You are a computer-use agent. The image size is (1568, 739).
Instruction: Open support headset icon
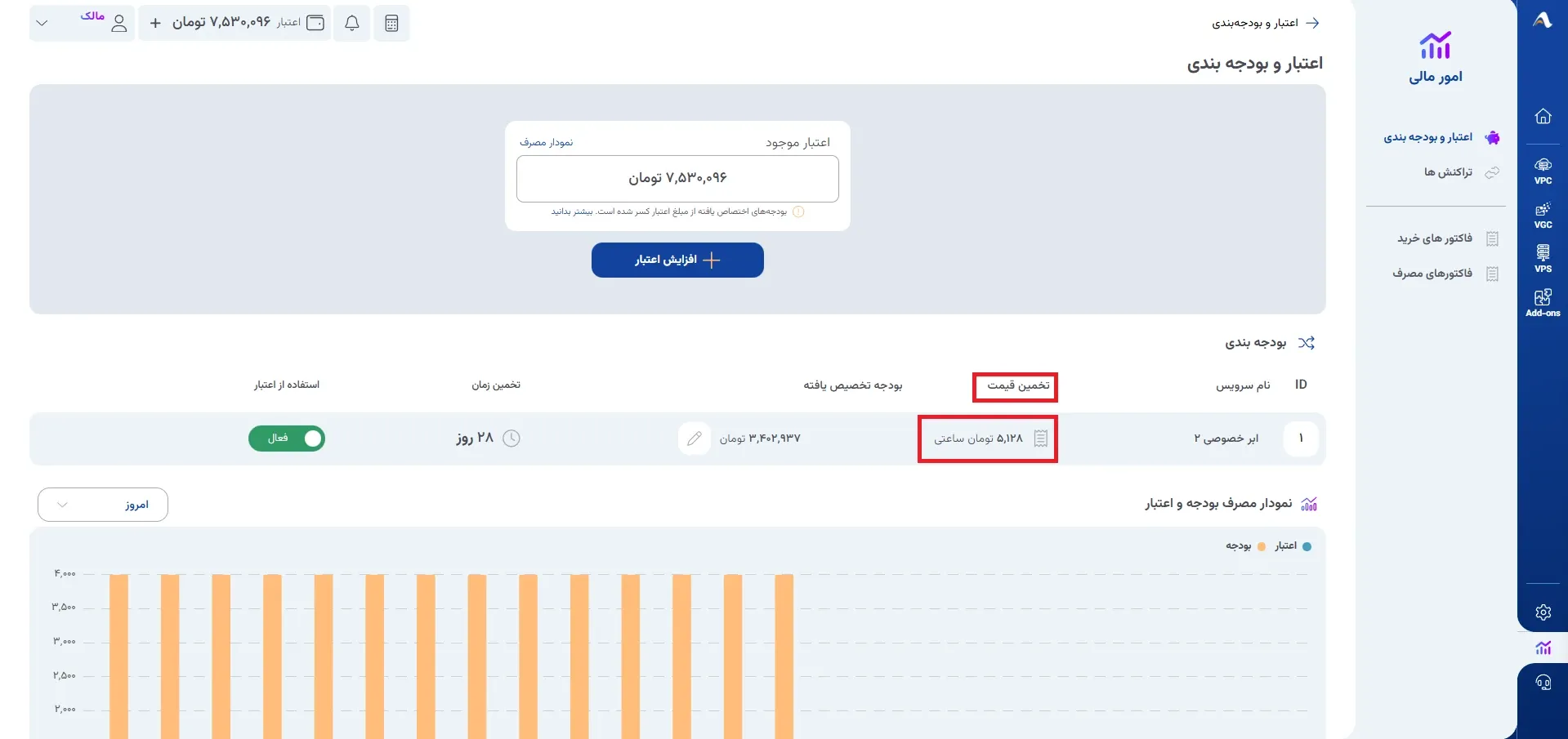point(1543,683)
